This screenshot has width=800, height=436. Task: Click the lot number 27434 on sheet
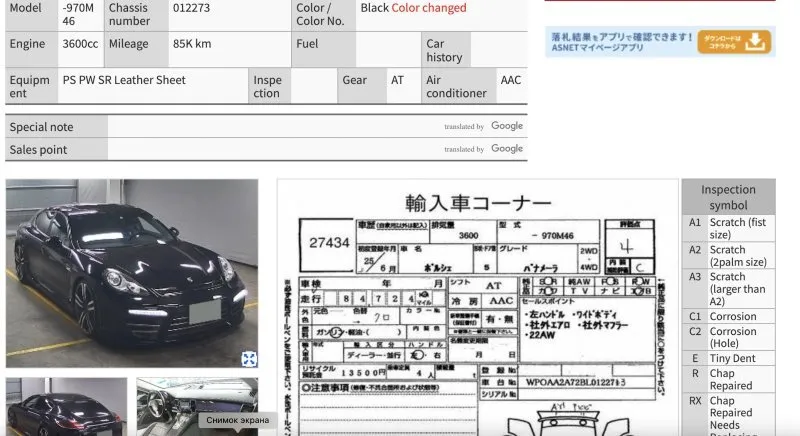tap(330, 243)
